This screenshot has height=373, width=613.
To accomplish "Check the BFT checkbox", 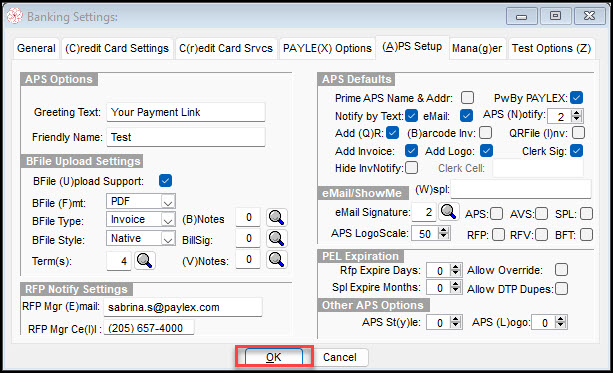I will tap(586, 235).
